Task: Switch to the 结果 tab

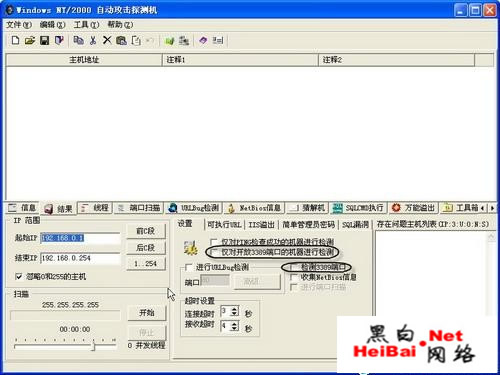Action: coord(59,209)
